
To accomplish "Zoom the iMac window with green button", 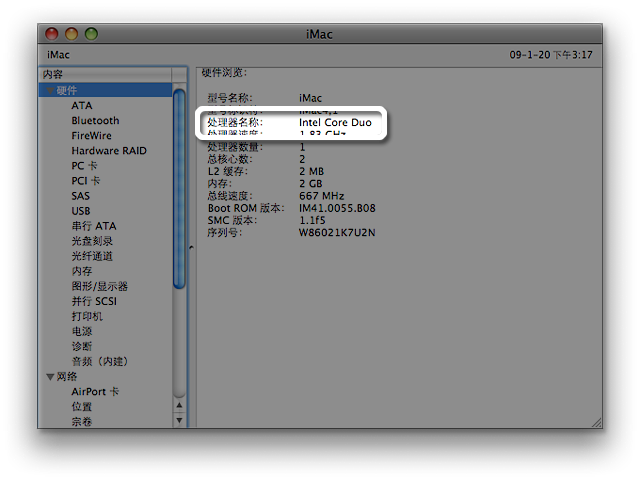I will [x=91, y=34].
